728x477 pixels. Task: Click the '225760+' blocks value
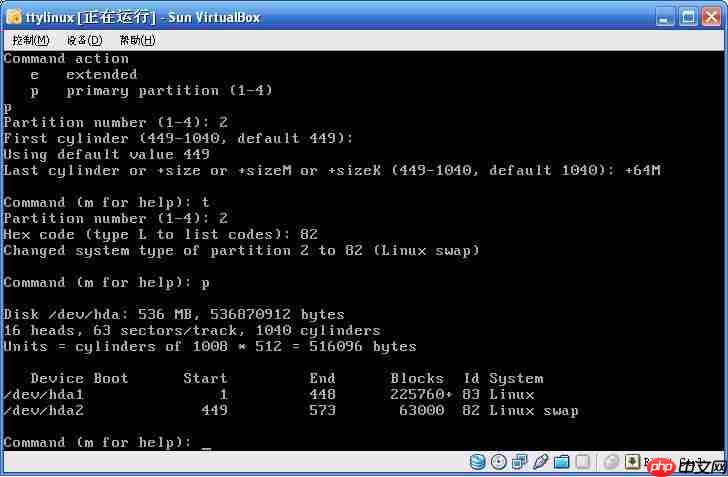tap(421, 394)
